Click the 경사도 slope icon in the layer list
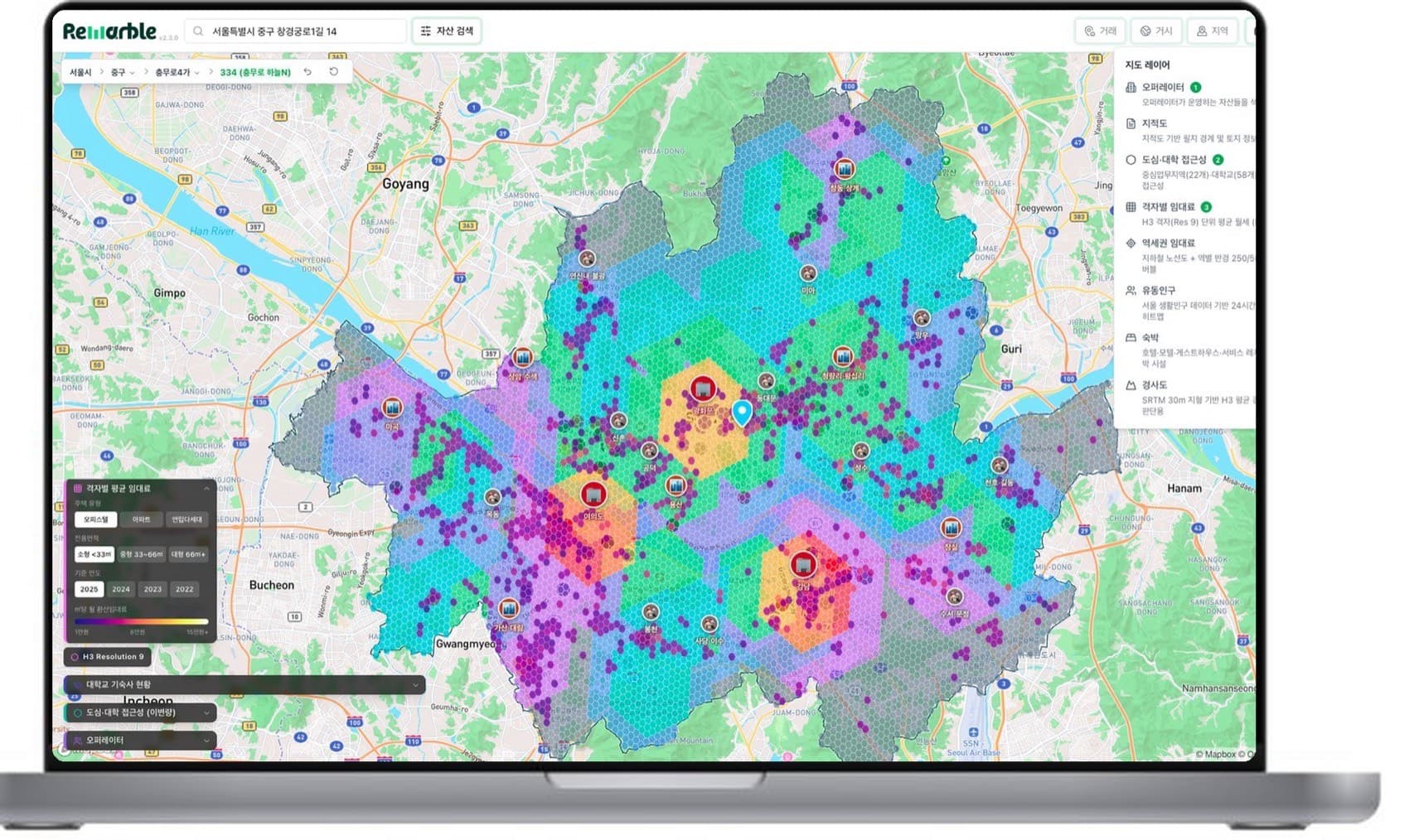Viewport: 1409px width, 840px height. click(1131, 385)
